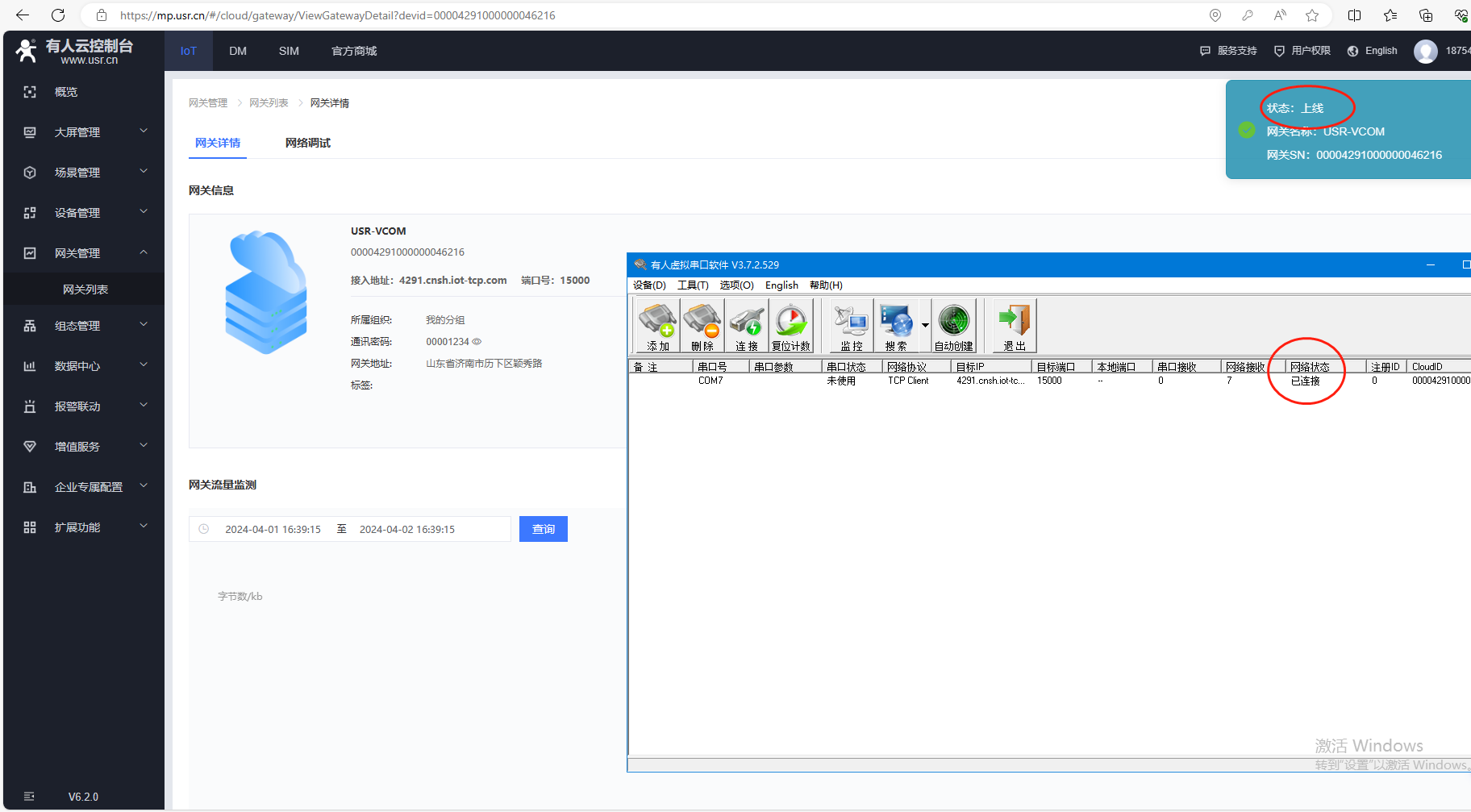Open the 帮助(H) menu
The height and width of the screenshot is (812, 1471).
coord(826,285)
